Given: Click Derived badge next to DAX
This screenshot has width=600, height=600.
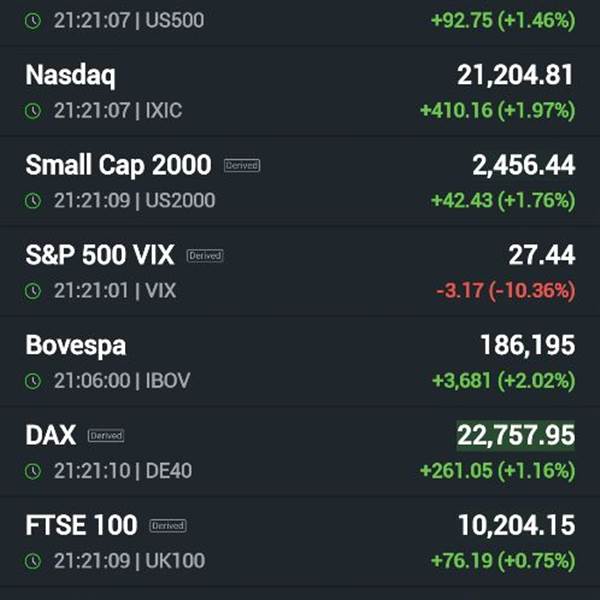Looking at the screenshot, I should (x=106, y=435).
